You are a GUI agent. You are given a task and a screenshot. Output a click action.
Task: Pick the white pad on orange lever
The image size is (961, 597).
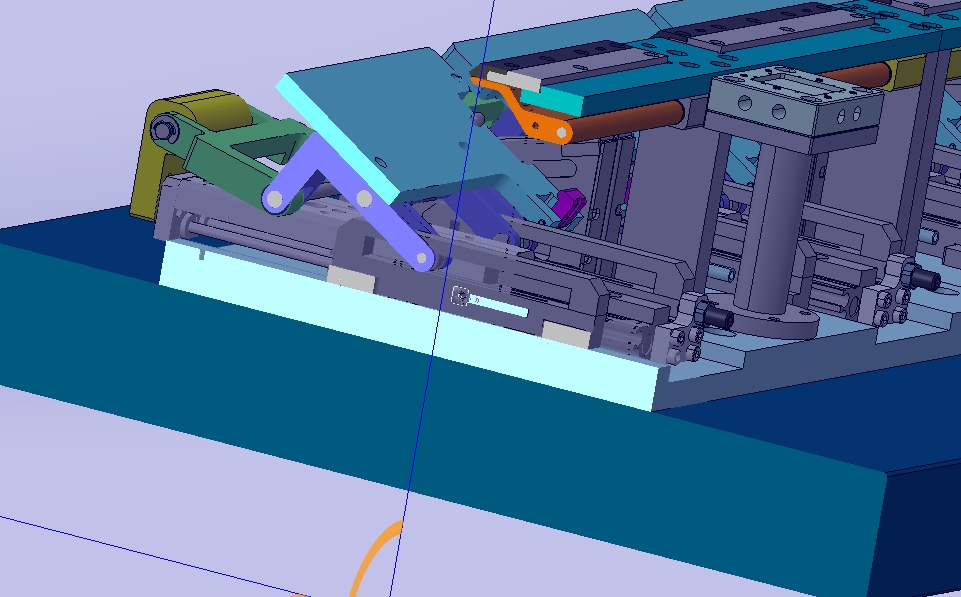click(x=513, y=80)
